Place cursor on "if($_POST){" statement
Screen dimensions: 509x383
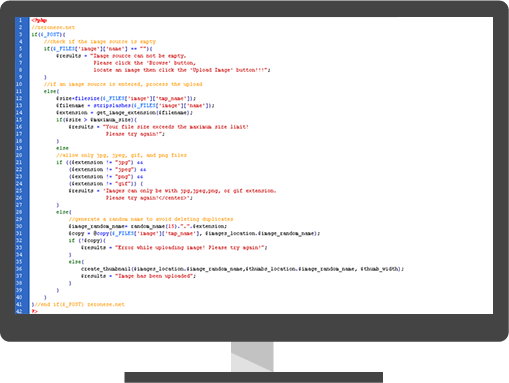(x=48, y=34)
